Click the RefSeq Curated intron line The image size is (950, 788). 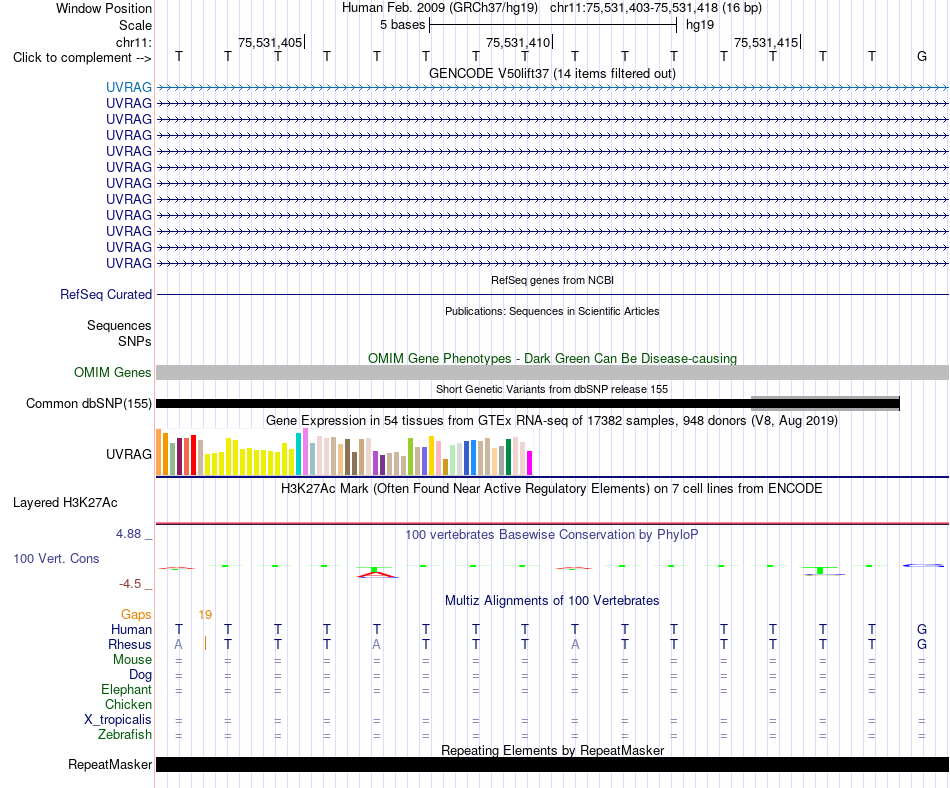click(552, 294)
